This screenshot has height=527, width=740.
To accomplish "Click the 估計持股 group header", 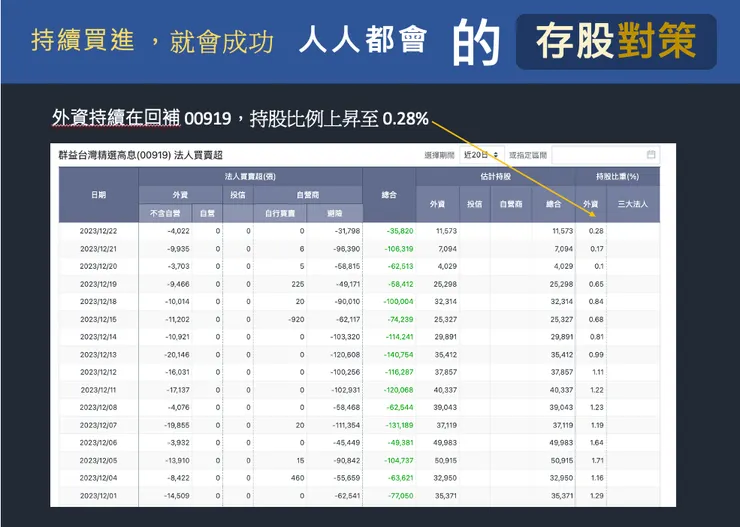I will (495, 176).
